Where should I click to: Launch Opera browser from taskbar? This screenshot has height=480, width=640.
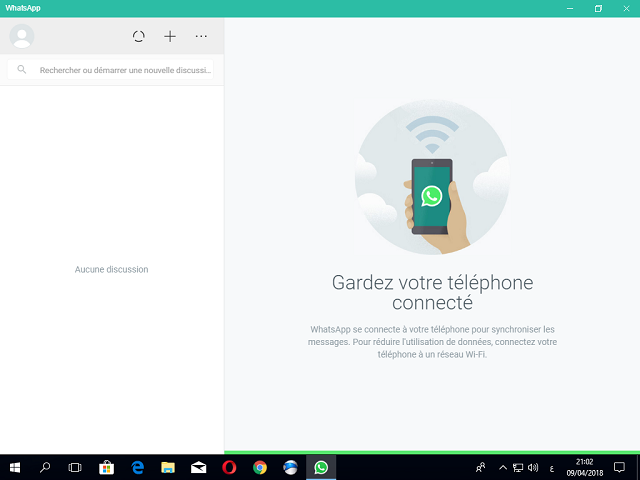(229, 467)
